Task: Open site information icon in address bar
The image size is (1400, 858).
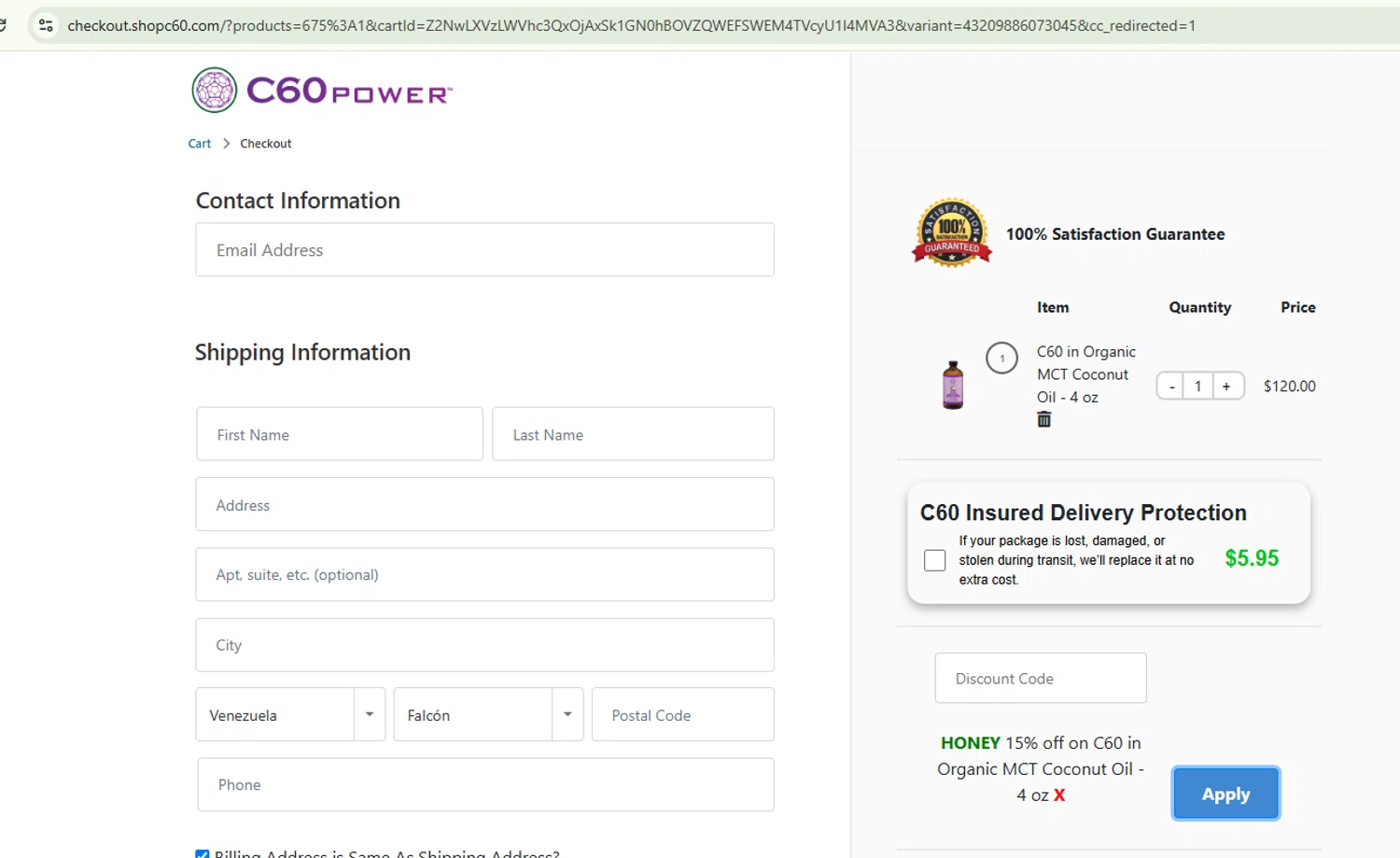Action: (x=46, y=25)
